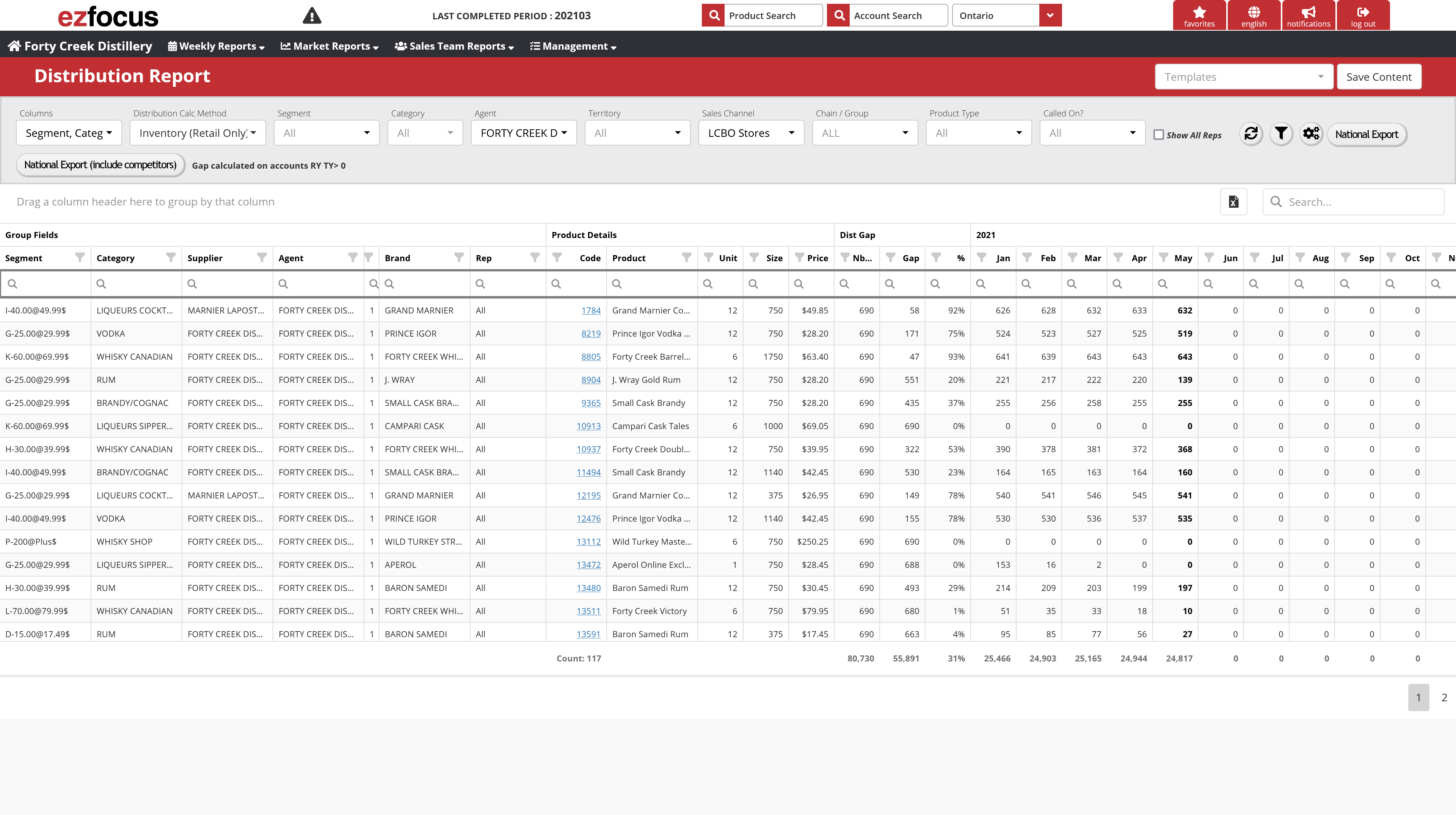Toggle Show All Reps checkbox
The height and width of the screenshot is (815, 1456).
click(1159, 135)
